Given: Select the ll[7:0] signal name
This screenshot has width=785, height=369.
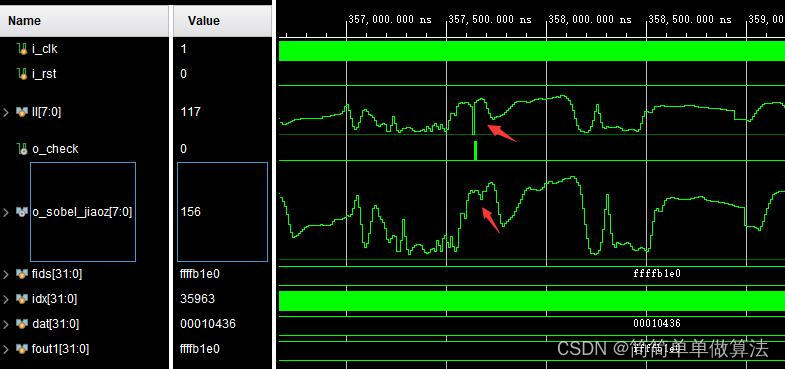Looking at the screenshot, I should [47, 112].
